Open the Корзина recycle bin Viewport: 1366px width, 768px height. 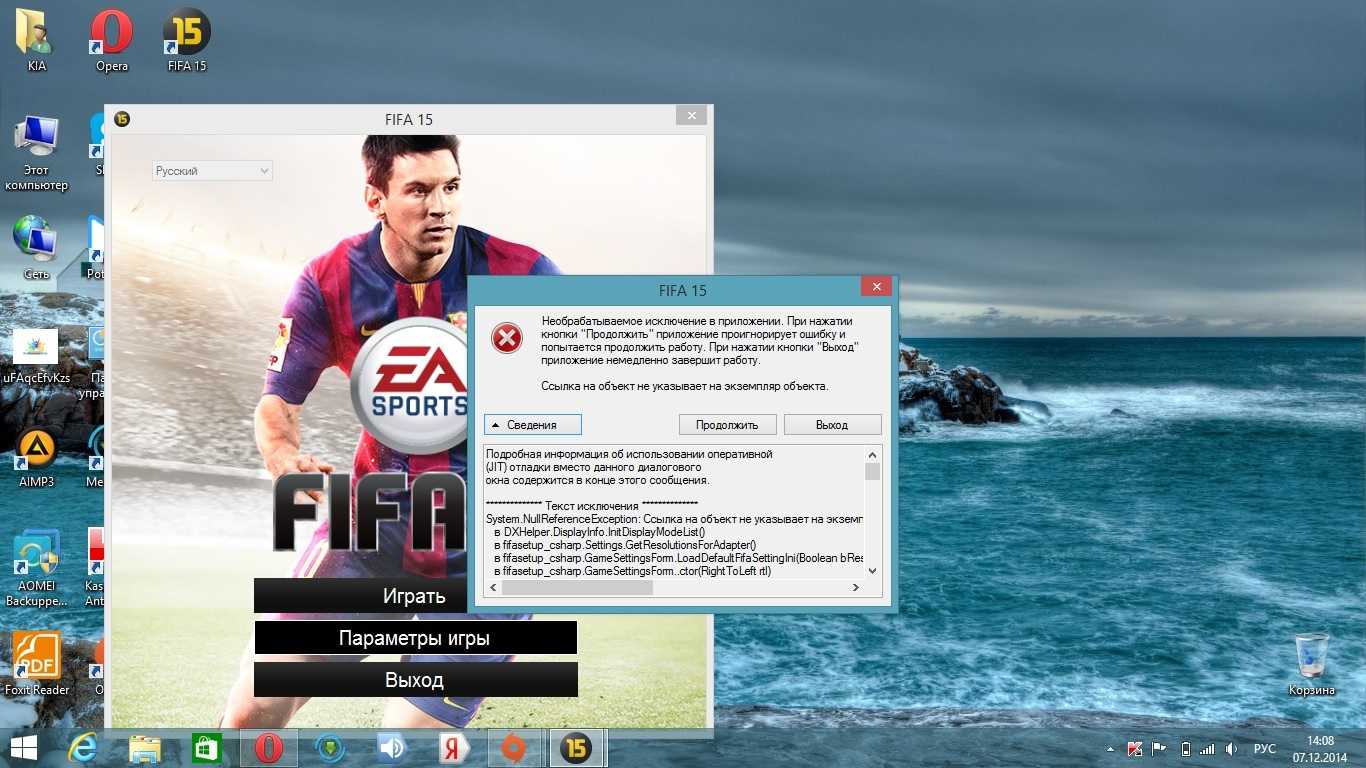[1311, 664]
